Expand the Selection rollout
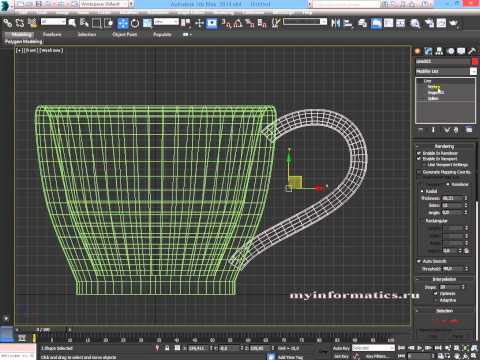The height and width of the screenshot is (360, 480). point(445,311)
